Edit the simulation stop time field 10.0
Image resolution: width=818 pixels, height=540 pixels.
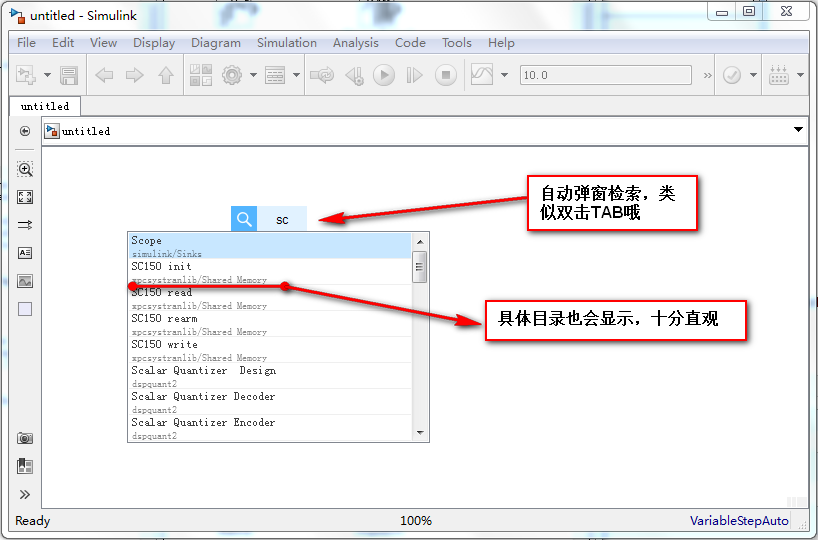(x=606, y=75)
